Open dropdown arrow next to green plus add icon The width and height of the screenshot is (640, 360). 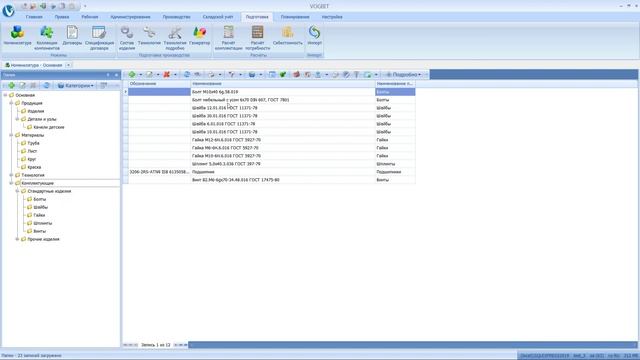tap(140, 74)
